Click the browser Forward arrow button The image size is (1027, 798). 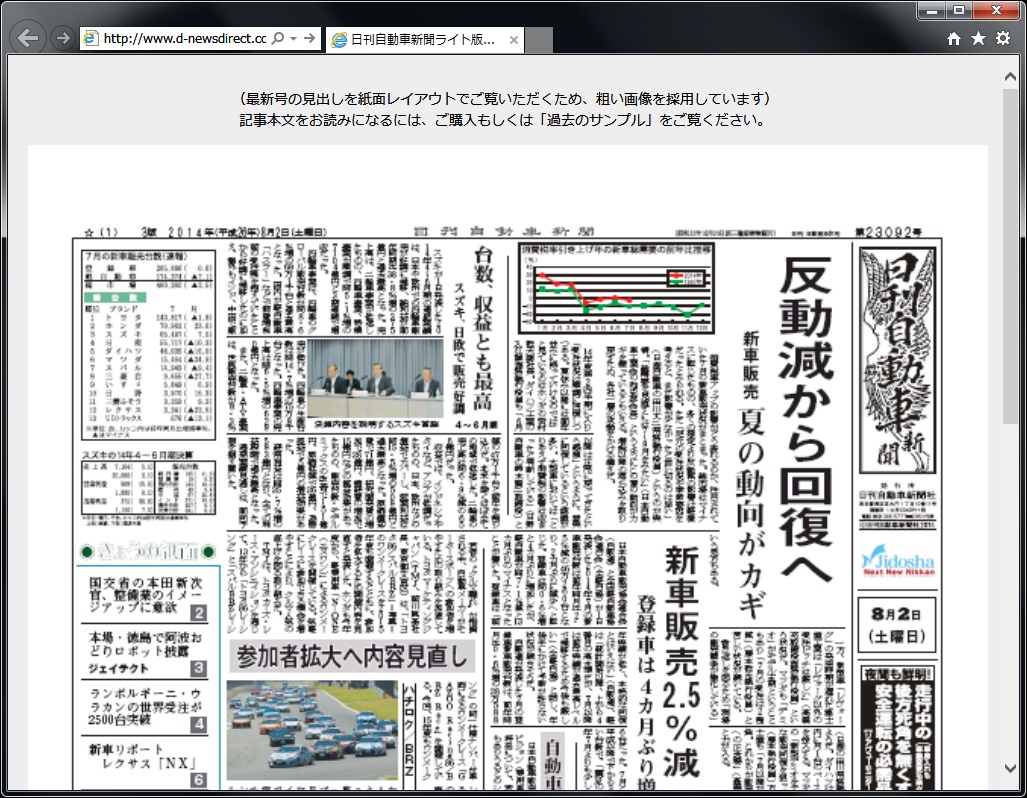pos(62,39)
